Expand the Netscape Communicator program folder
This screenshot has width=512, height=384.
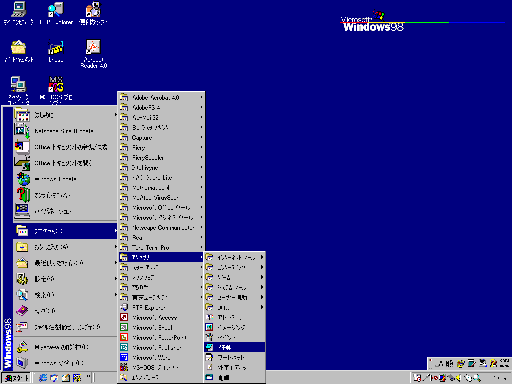(x=161, y=227)
